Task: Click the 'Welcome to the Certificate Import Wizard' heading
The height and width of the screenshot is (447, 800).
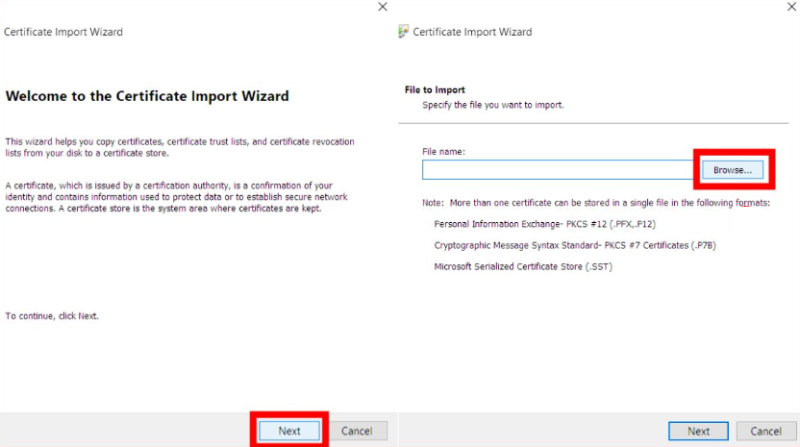Action: pyautogui.click(x=147, y=96)
